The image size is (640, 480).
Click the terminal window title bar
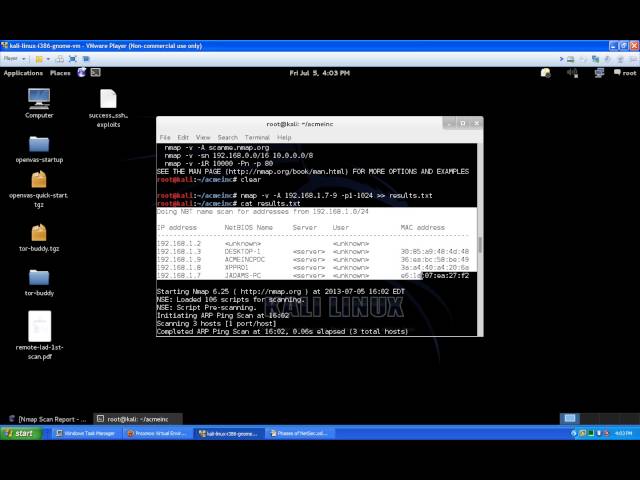click(x=300, y=124)
